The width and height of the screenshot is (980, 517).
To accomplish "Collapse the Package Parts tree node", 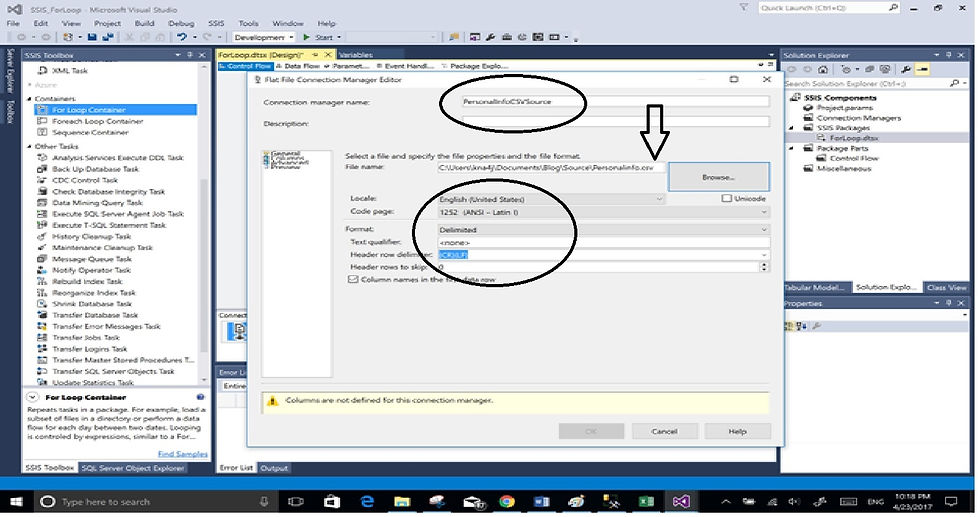I will click(x=792, y=148).
